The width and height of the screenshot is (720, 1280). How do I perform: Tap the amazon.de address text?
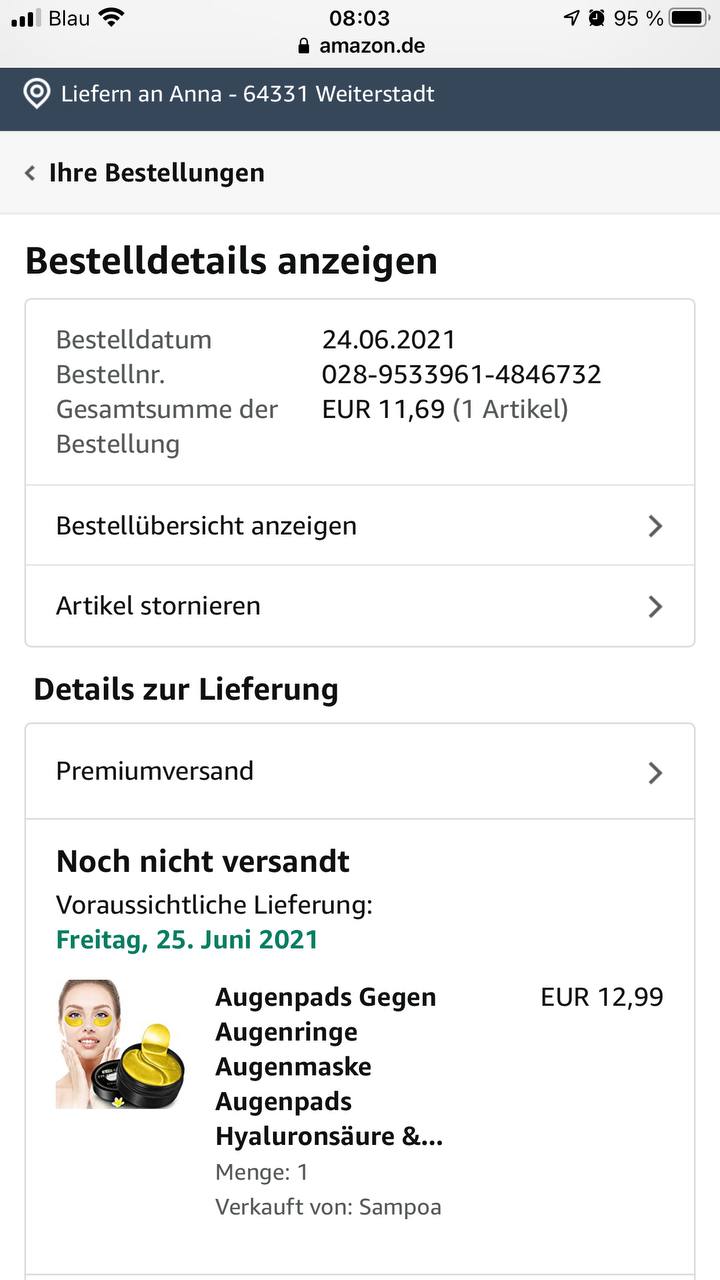[372, 46]
